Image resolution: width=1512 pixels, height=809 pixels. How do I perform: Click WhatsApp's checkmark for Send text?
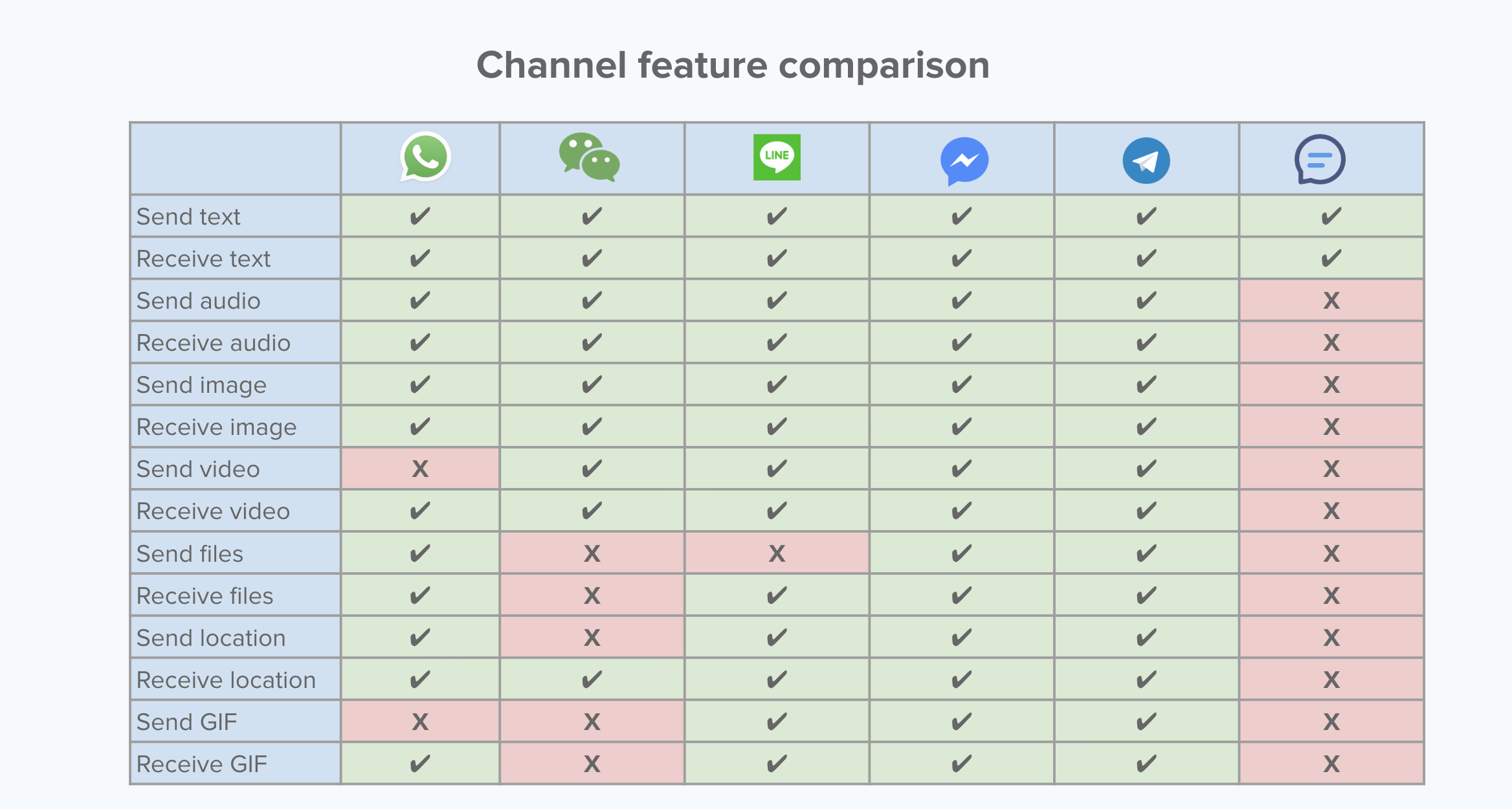420,216
